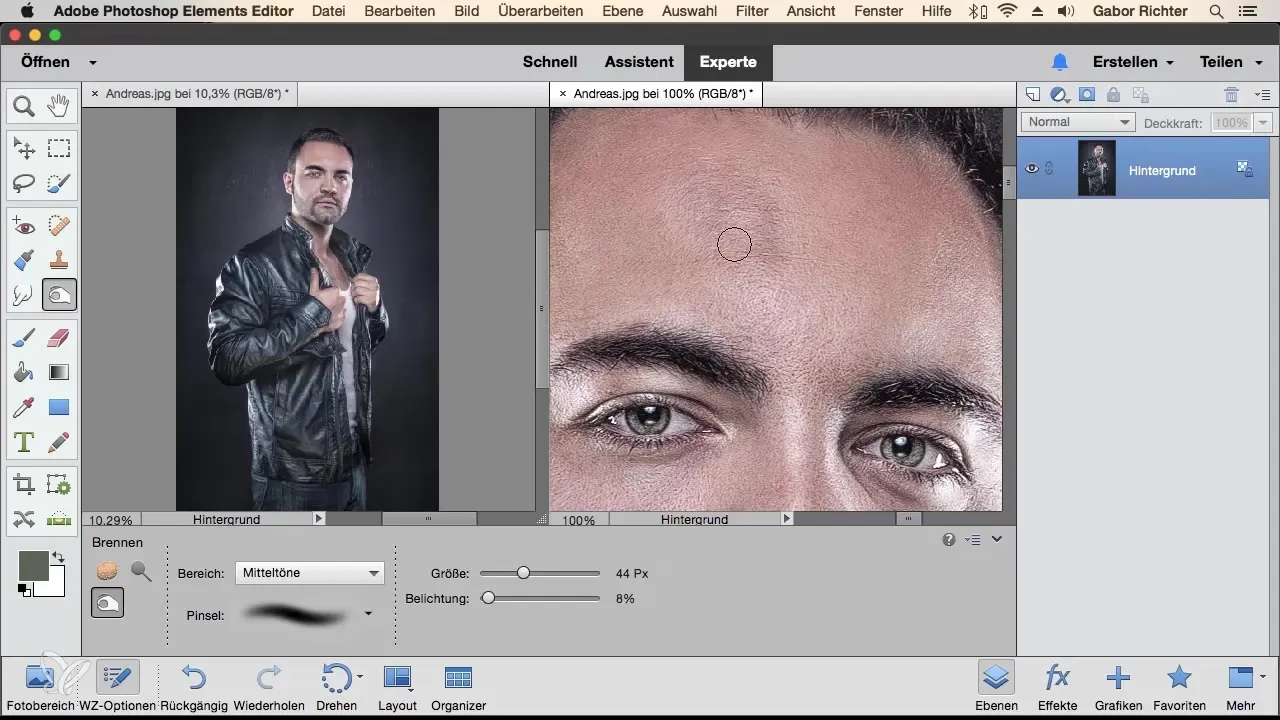Toggle WZ-Optionen panel
1280x720 pixels.
(x=116, y=686)
